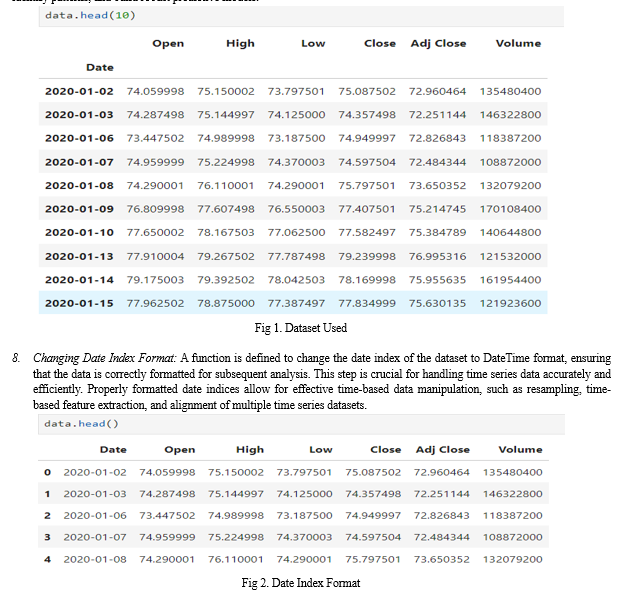Select Close value 77.407501
The width and height of the screenshot is (617, 595).
coord(367,209)
